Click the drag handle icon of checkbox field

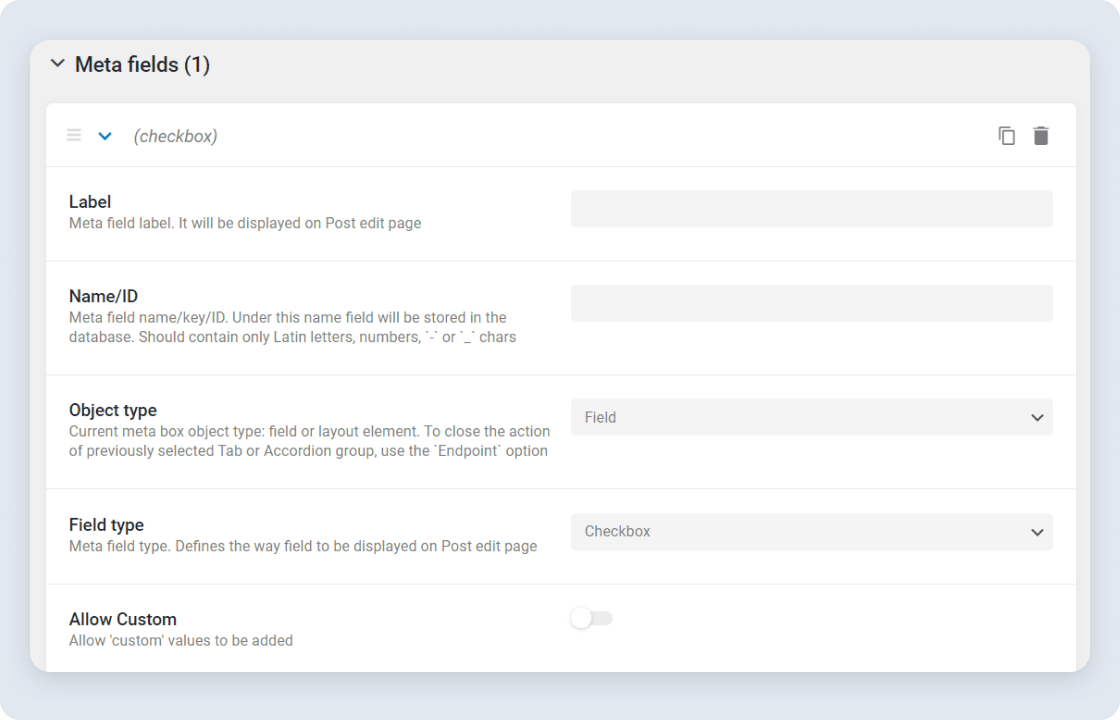74,135
